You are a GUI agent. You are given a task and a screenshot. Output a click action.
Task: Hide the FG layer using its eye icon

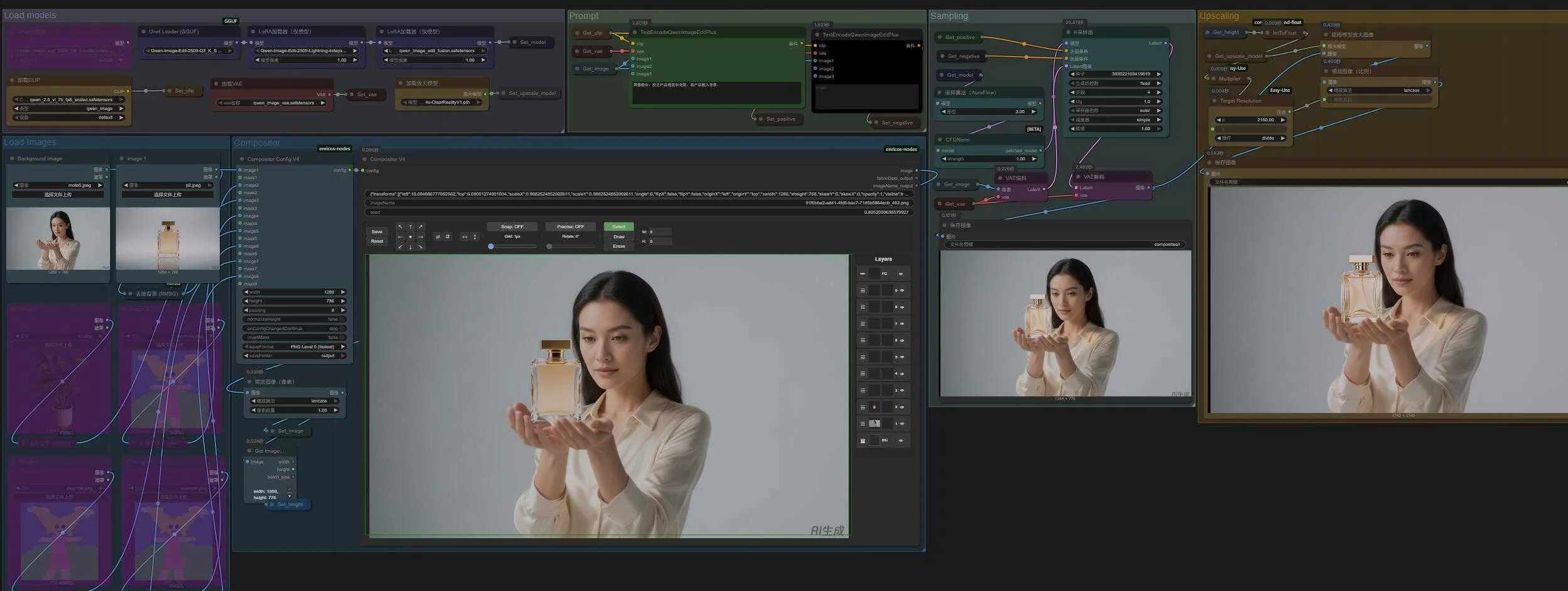(x=901, y=274)
